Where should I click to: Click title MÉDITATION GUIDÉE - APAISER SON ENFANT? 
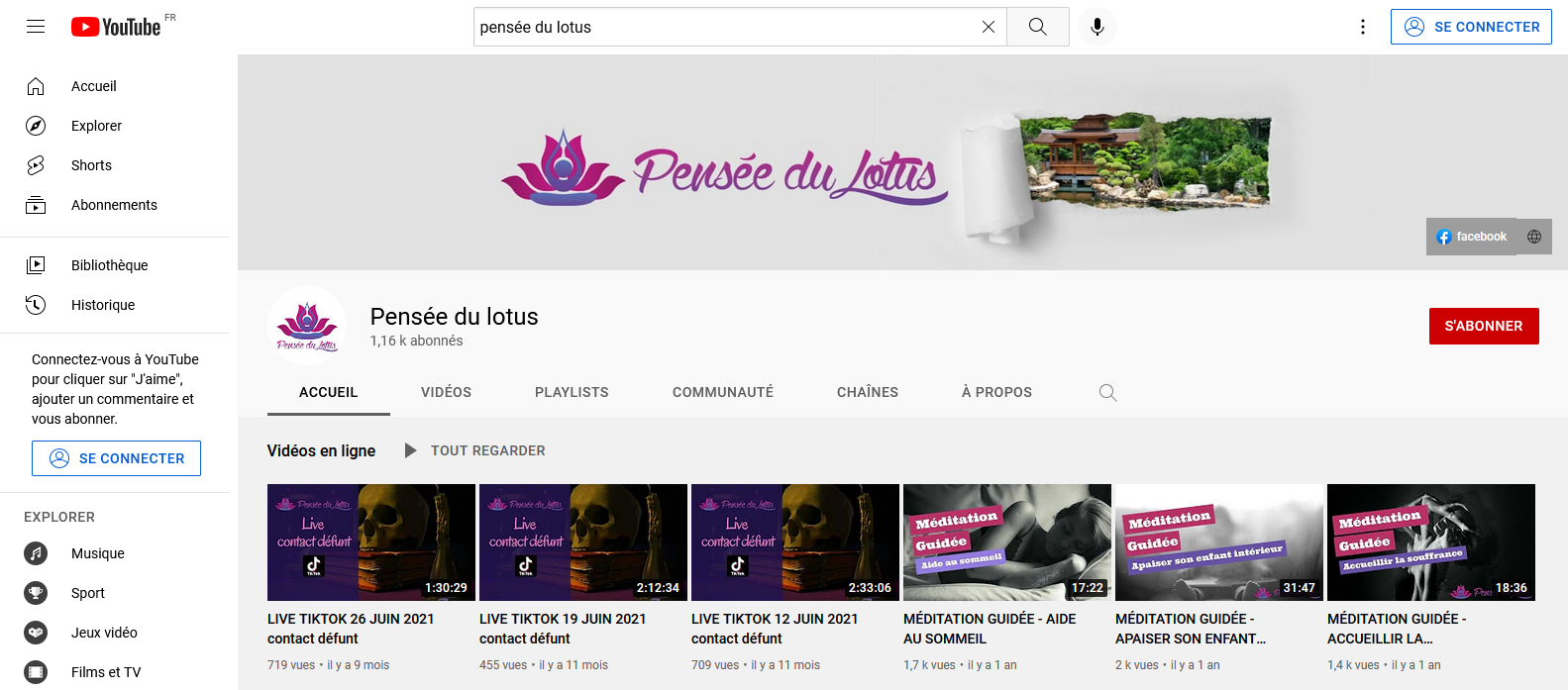tap(1191, 629)
